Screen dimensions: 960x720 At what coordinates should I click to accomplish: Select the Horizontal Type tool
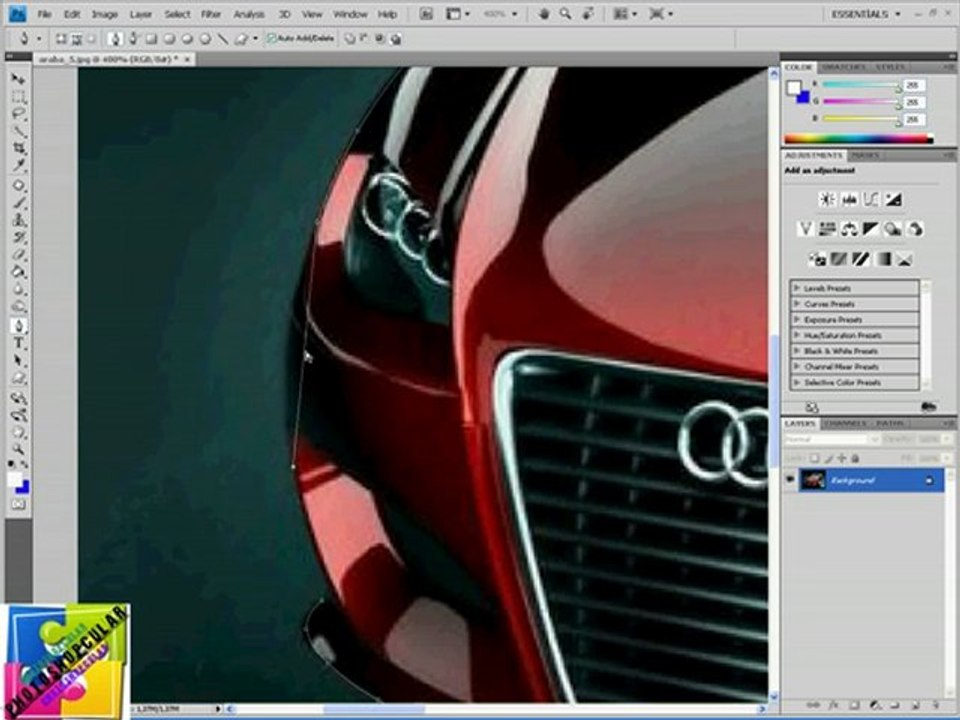19,343
